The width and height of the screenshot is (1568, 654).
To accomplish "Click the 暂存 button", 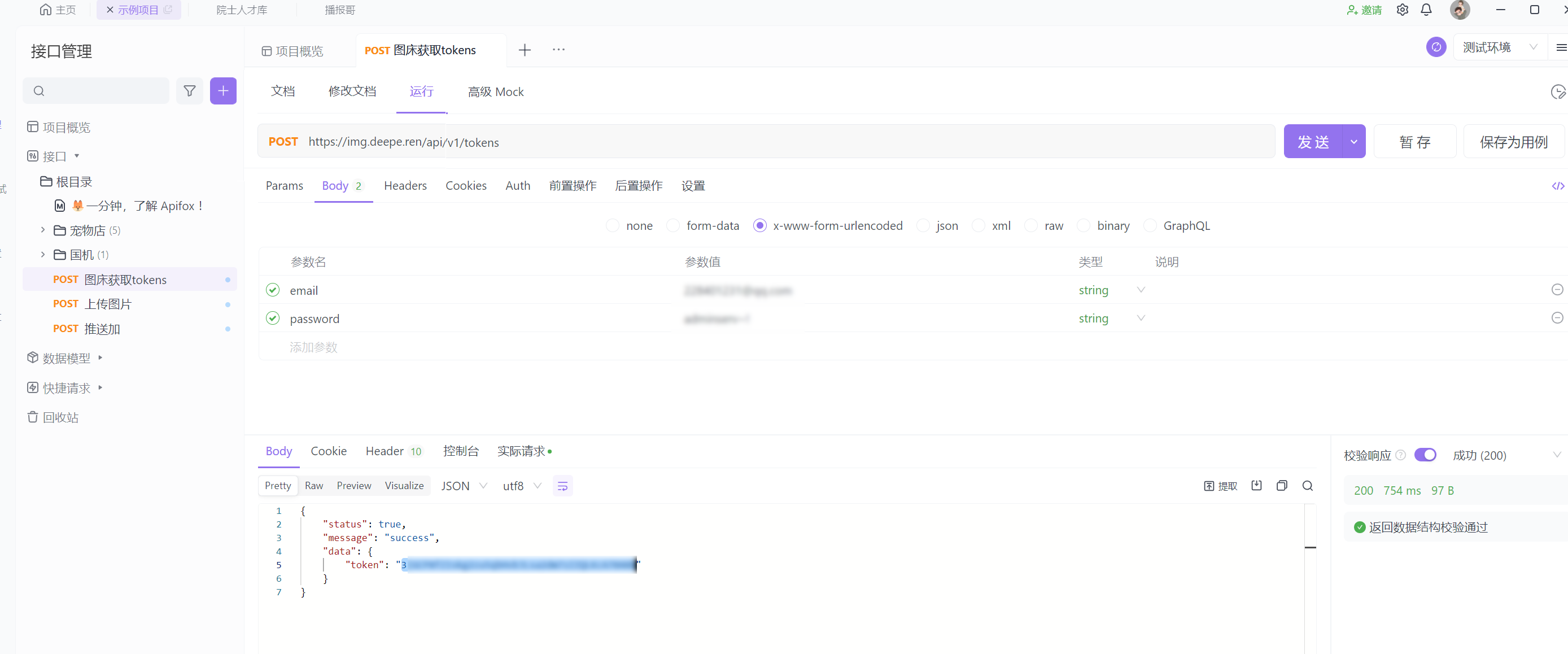I will (x=1414, y=142).
